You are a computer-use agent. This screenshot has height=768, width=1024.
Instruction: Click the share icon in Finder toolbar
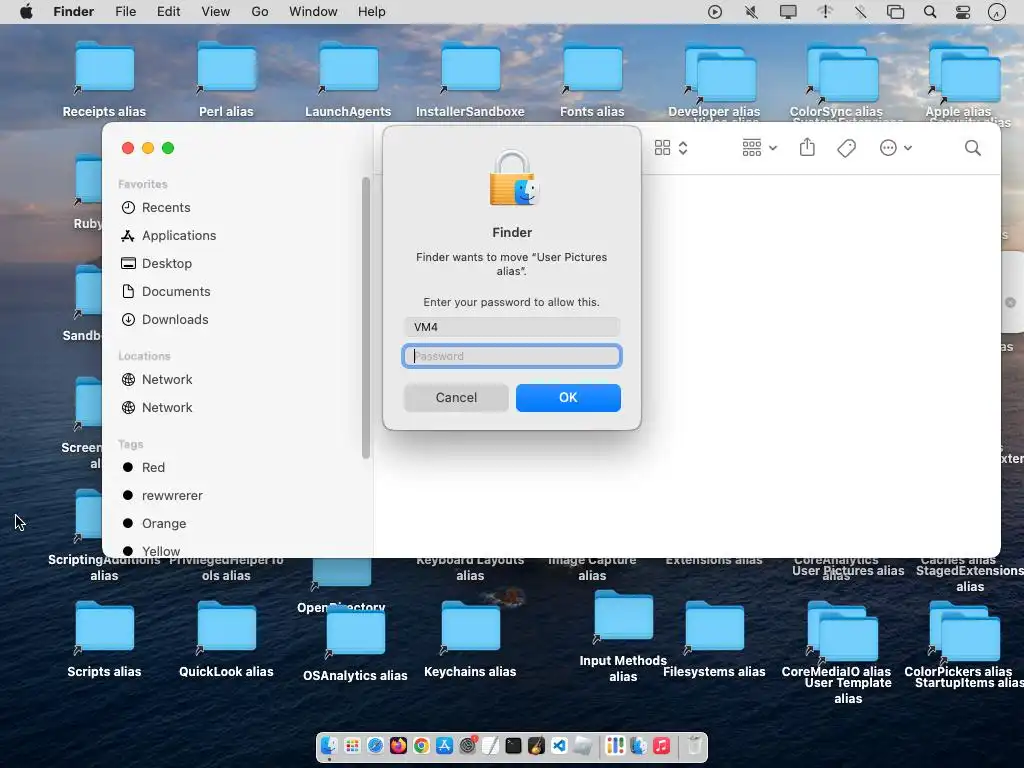(807, 148)
